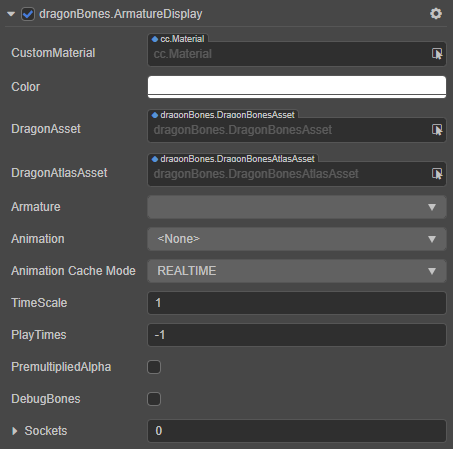The image size is (453, 449).
Task: Open the ArmatureDisplay component settings gear
Action: [x=436, y=14]
